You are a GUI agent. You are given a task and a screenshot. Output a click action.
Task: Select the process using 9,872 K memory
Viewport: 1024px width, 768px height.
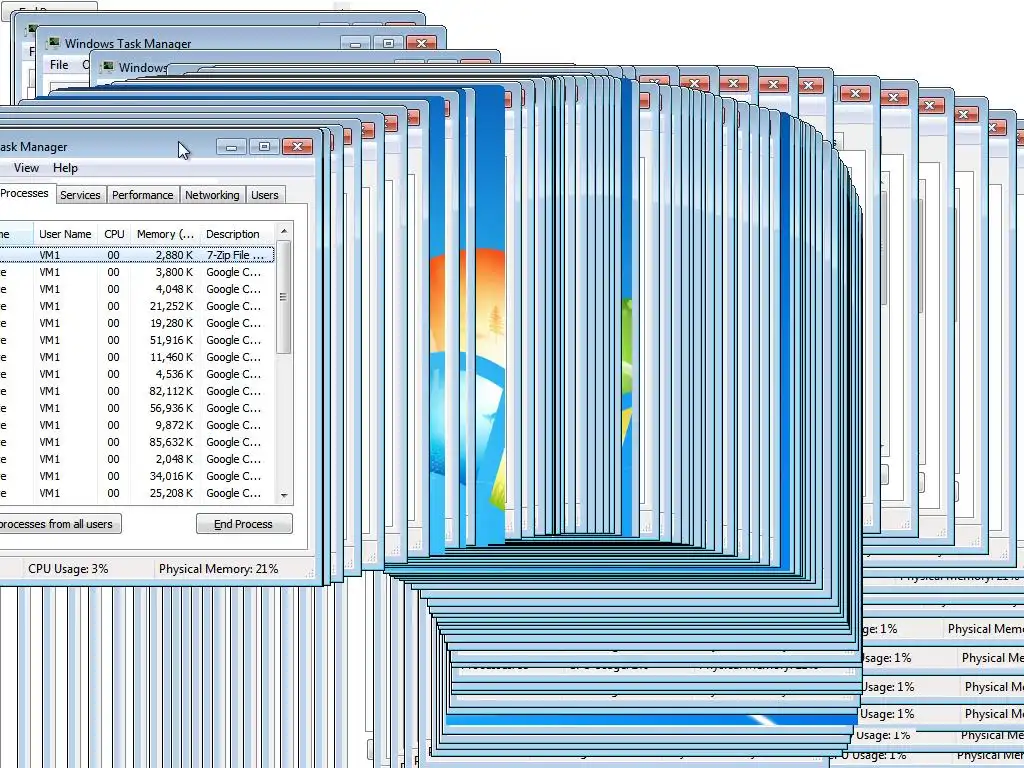[136, 425]
